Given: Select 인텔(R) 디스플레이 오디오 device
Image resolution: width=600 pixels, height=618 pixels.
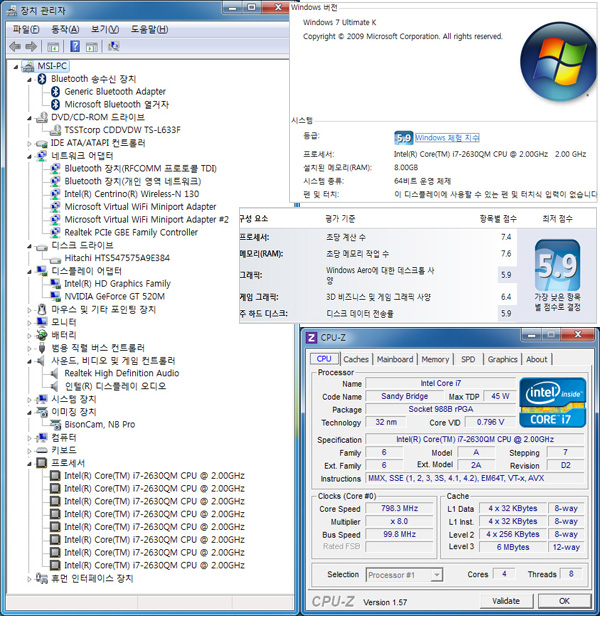Looking at the screenshot, I should (x=115, y=386).
